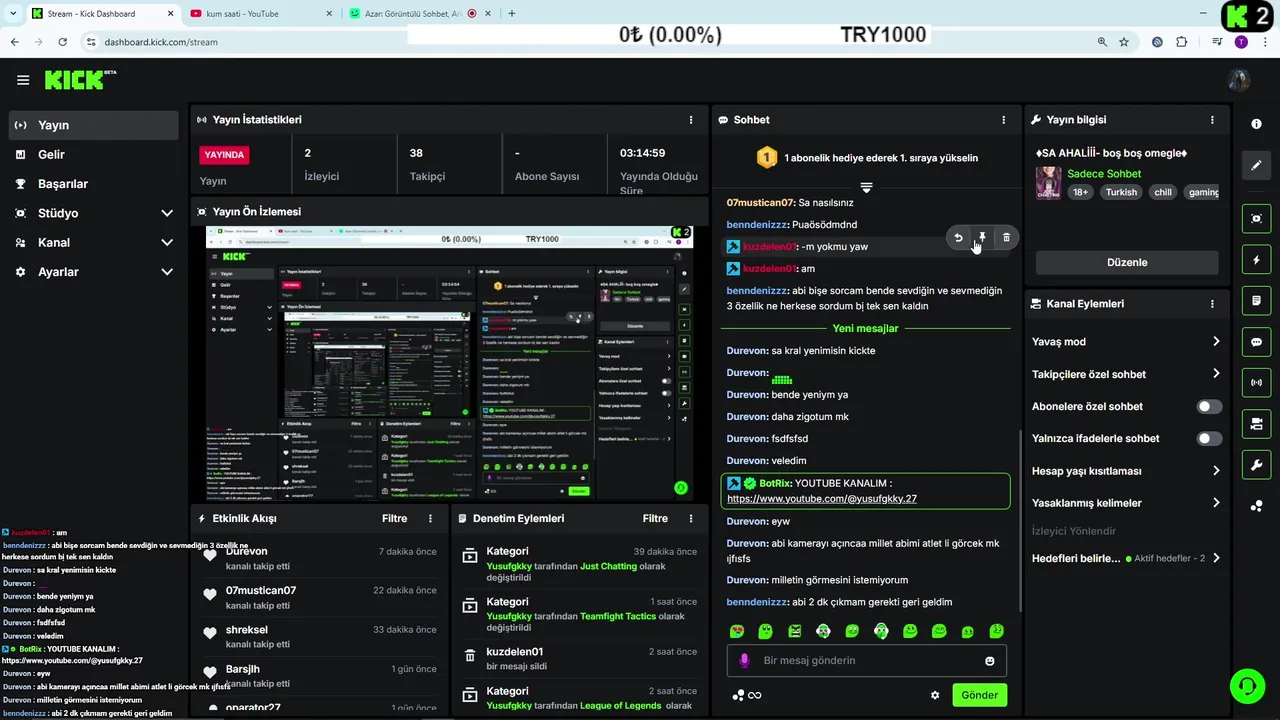This screenshot has width=1280, height=720.
Task: Delete the hovered chat message with the trash icon
Action: click(x=1006, y=238)
